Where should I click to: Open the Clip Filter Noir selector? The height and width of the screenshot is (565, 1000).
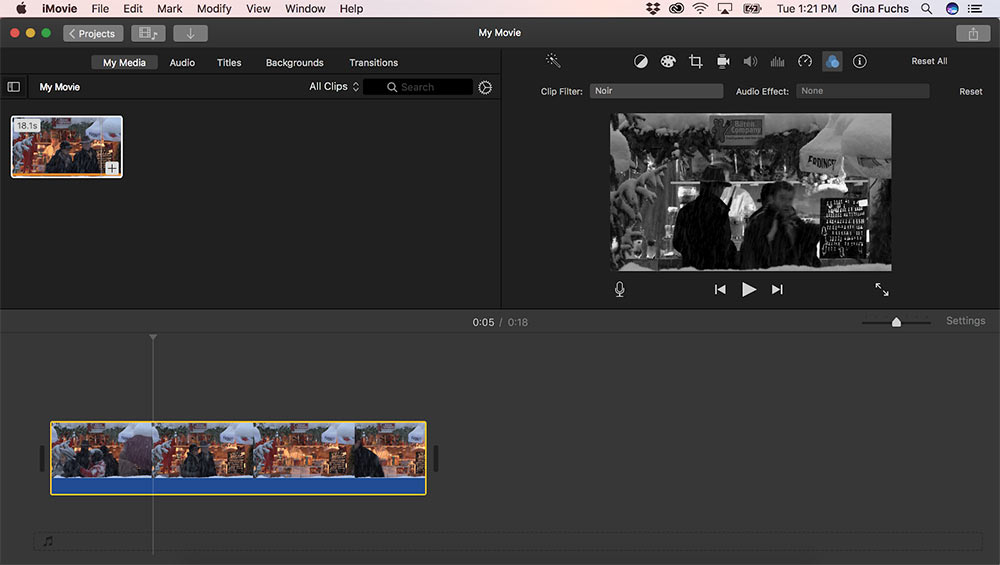click(656, 91)
